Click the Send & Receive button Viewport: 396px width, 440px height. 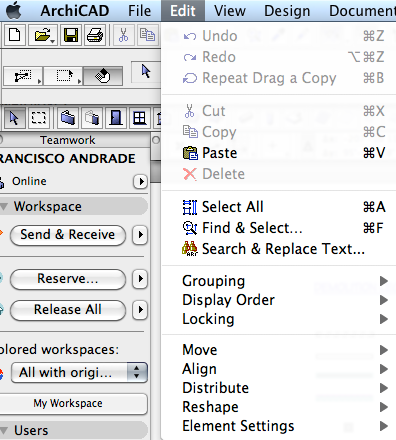(68, 235)
